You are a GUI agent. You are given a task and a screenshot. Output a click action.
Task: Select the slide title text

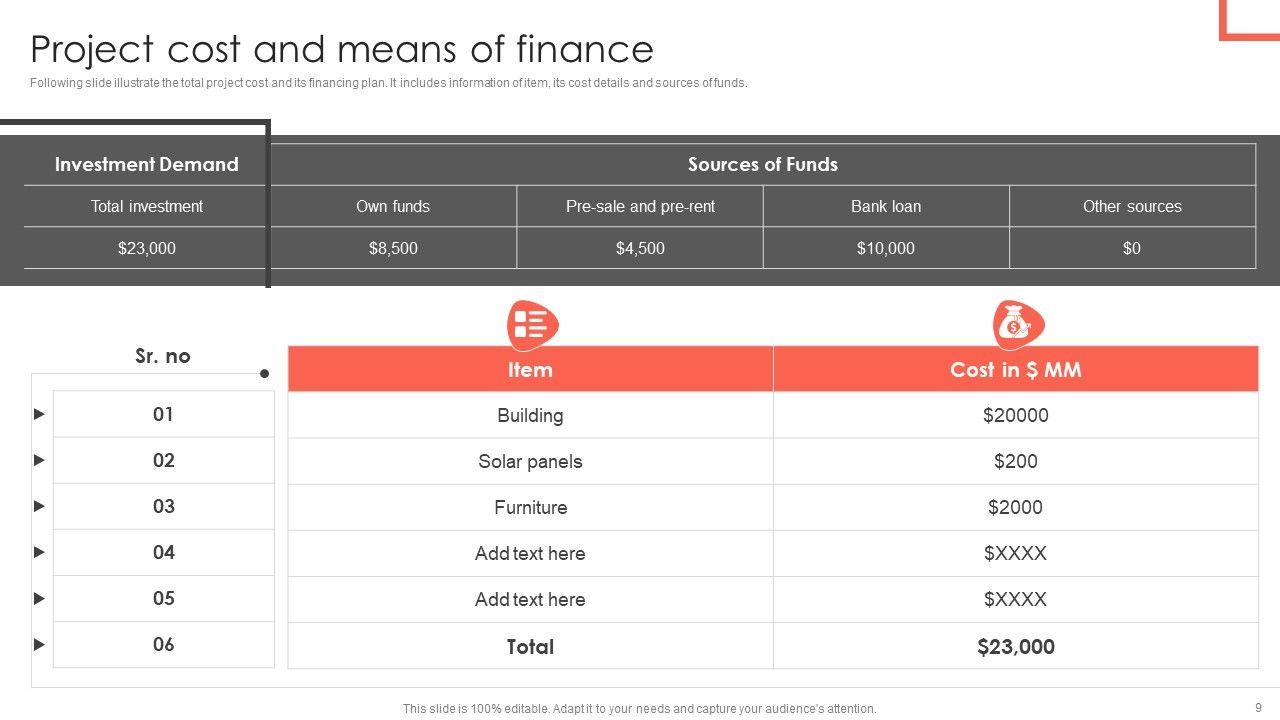(x=342, y=49)
